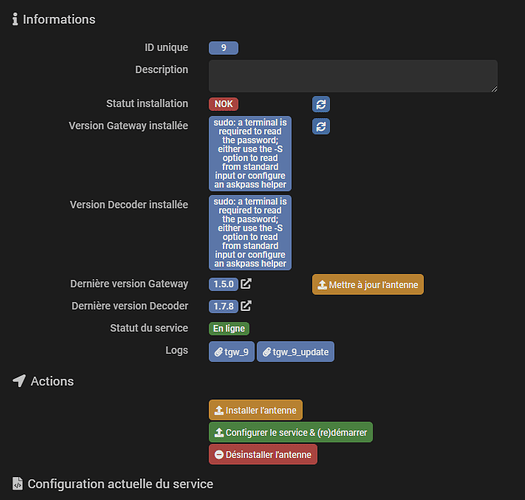525x500 pixels.
Task: Click the Informations 'i' icon
Action: 15,19
